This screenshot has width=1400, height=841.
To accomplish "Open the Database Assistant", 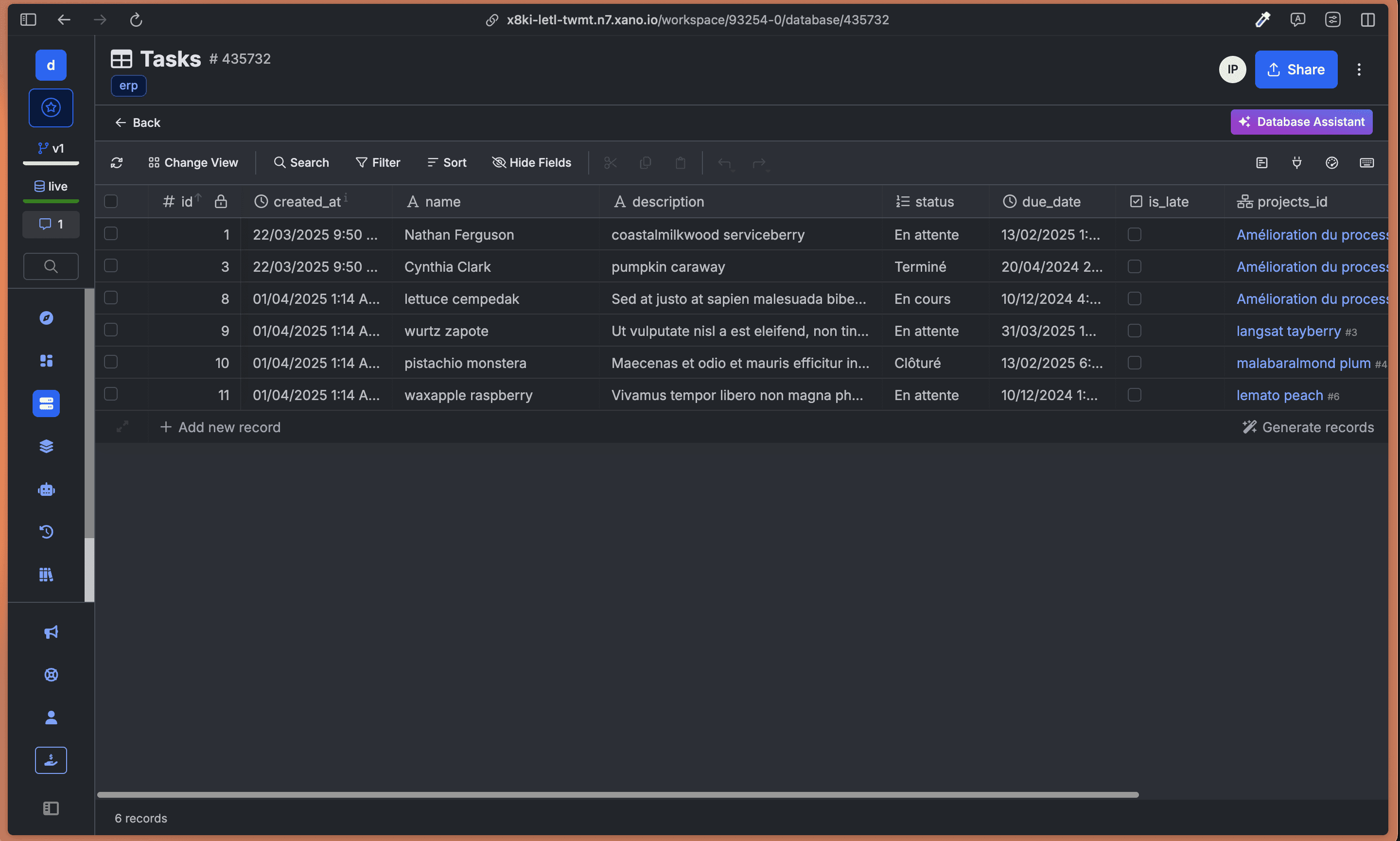I will 1301,122.
